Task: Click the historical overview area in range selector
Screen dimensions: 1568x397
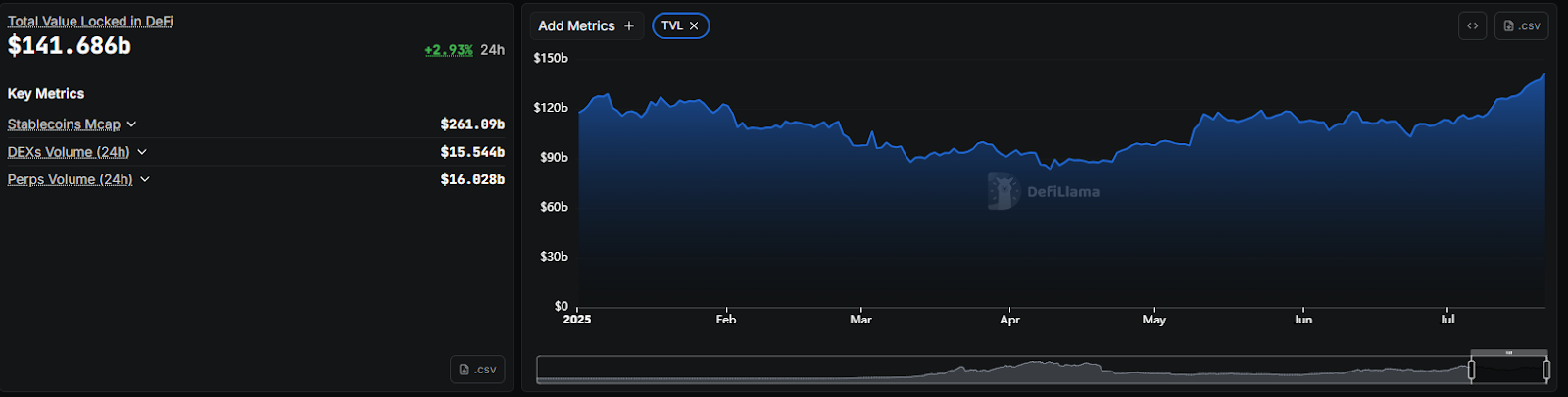Action: [x=1000, y=371]
